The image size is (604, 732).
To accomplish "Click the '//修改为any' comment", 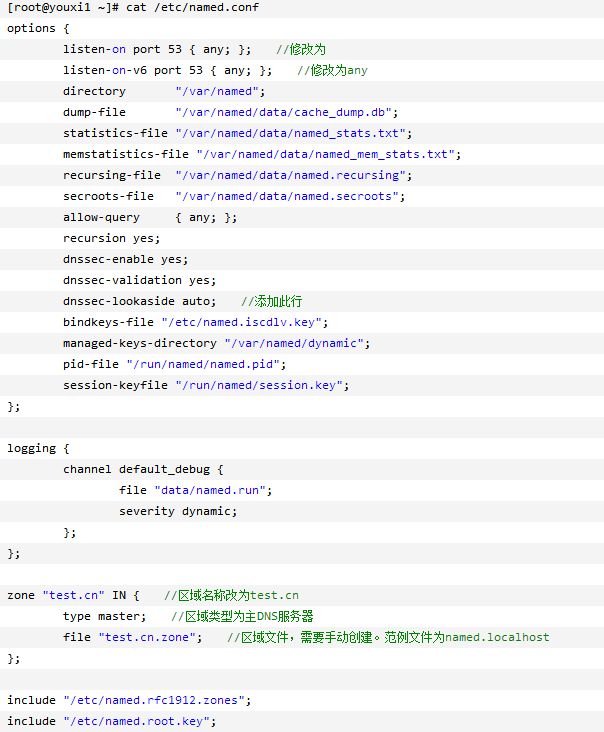I will 332,70.
